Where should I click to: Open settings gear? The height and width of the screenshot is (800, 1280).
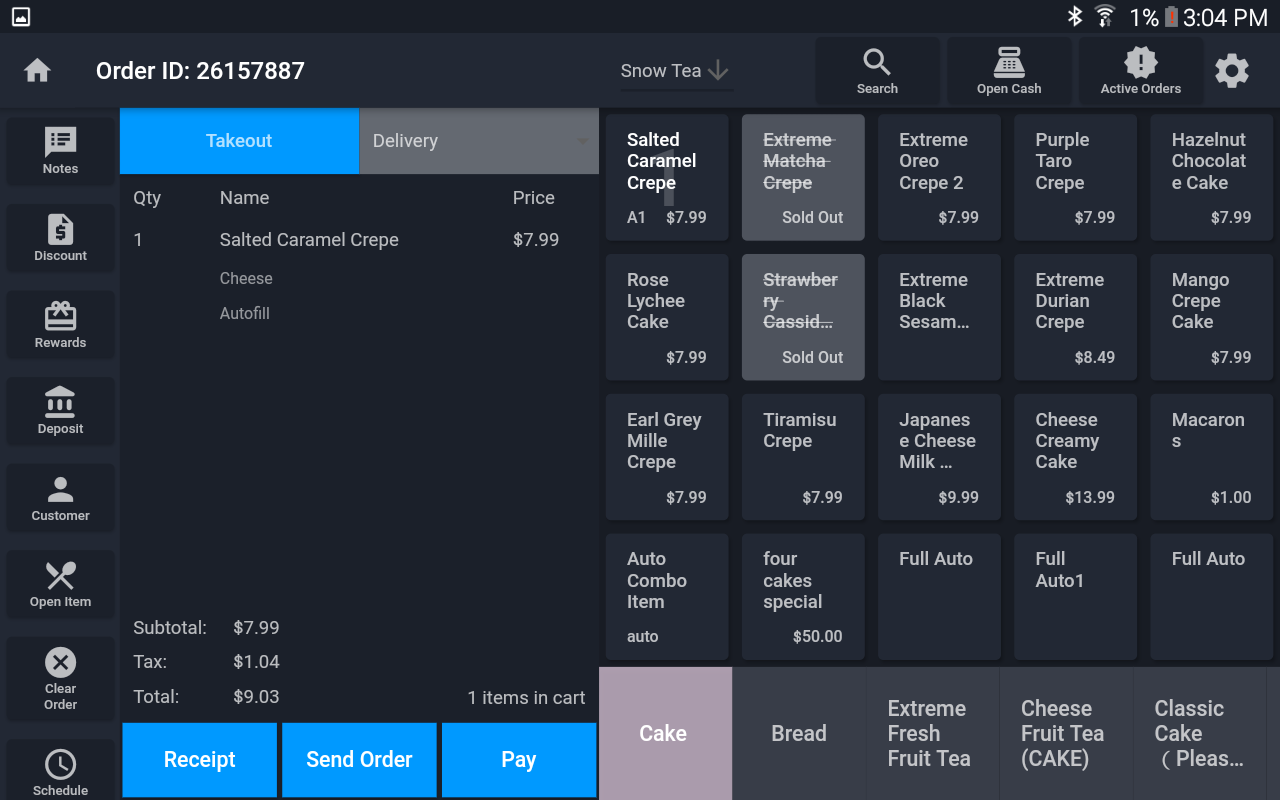tap(1232, 71)
